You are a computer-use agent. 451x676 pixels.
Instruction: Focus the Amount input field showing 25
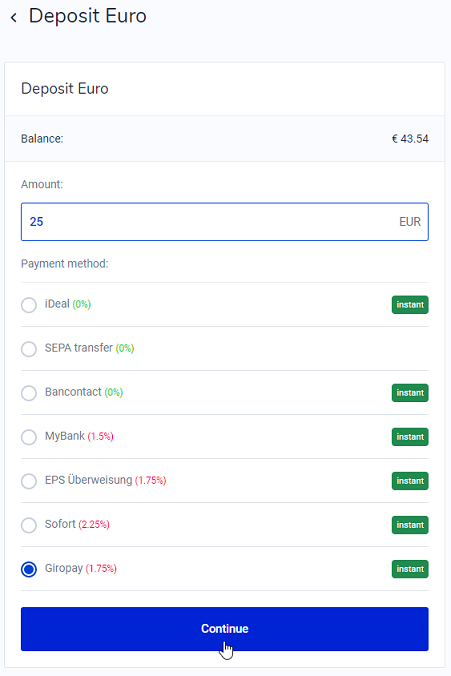(225, 222)
